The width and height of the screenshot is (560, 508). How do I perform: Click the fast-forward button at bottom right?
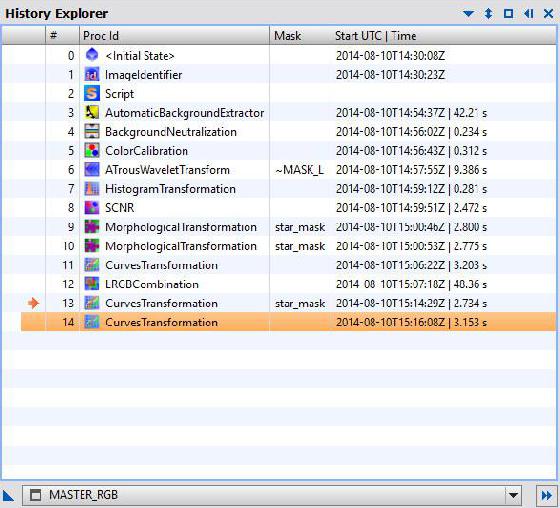click(x=546, y=495)
